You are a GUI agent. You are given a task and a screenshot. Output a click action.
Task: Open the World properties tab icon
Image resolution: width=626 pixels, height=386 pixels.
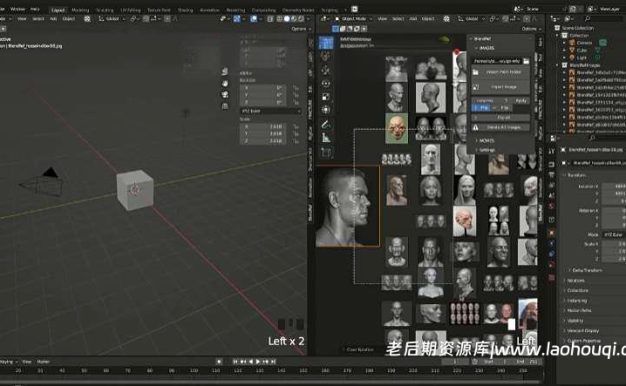click(x=551, y=206)
